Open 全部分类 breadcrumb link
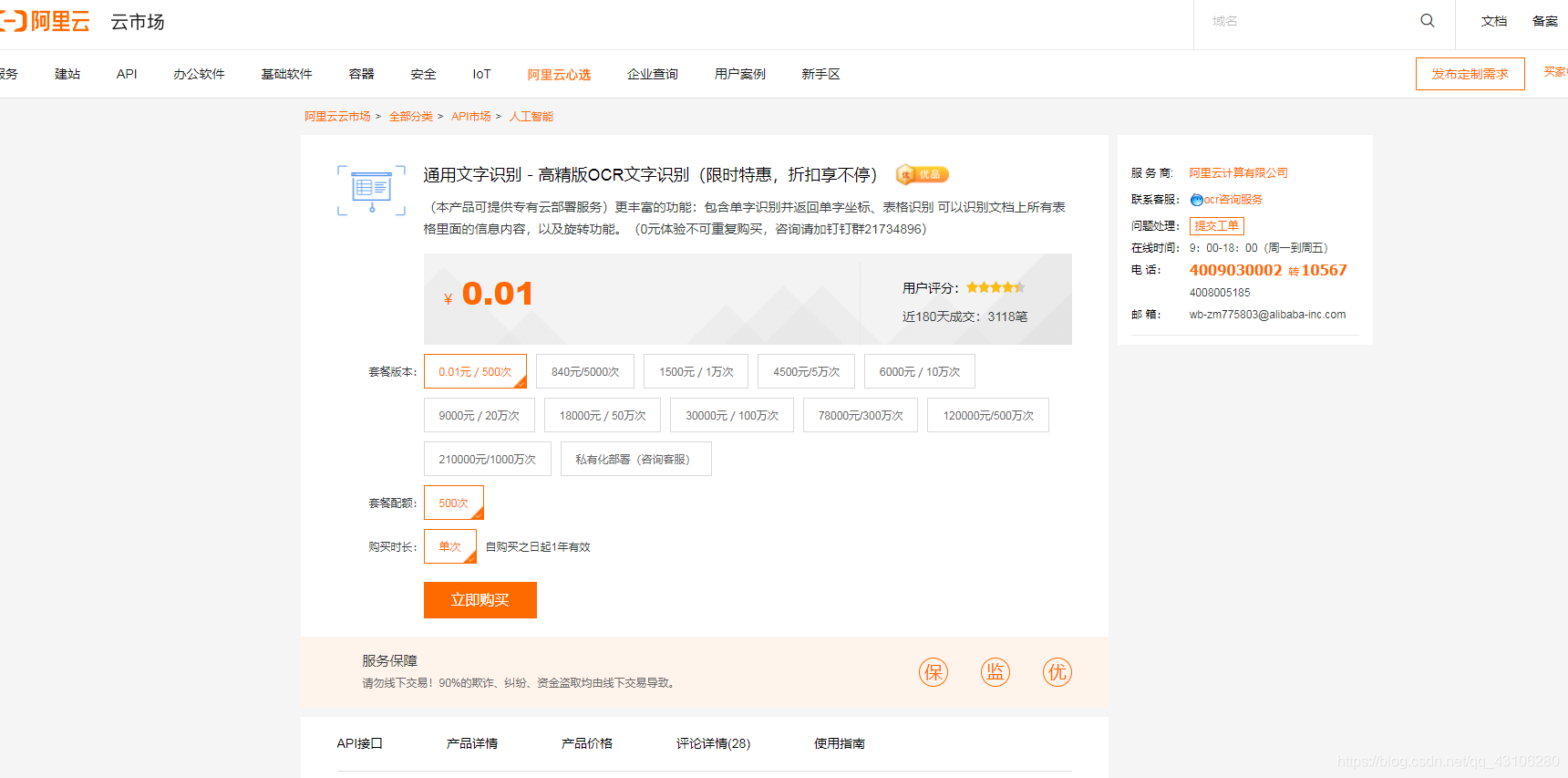This screenshot has width=1568, height=778. (411, 117)
